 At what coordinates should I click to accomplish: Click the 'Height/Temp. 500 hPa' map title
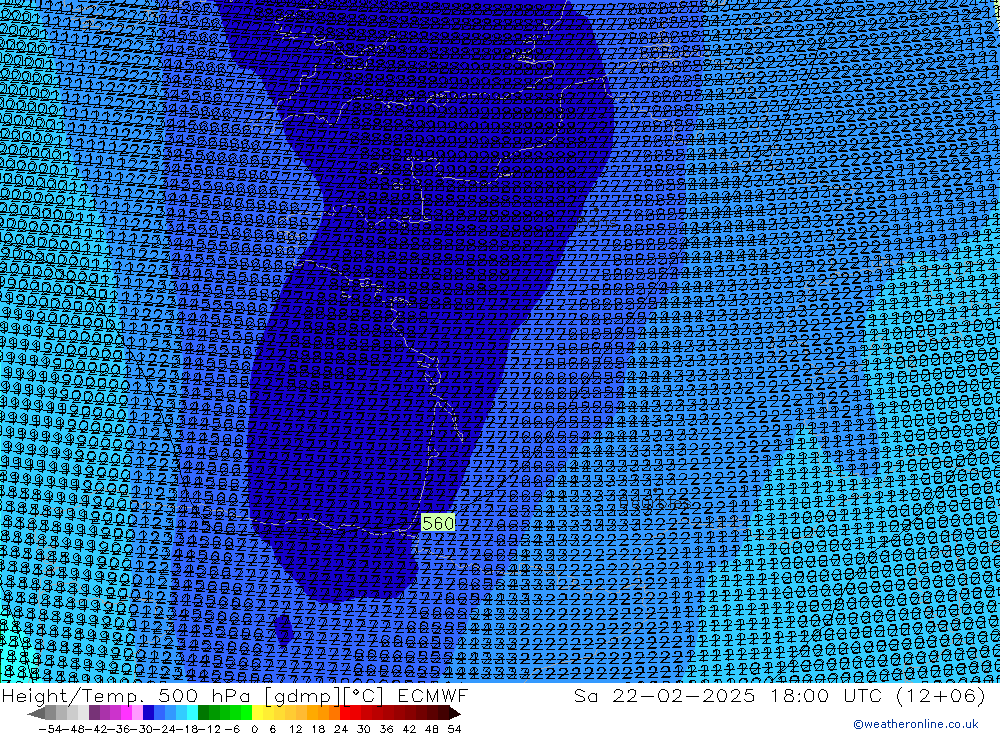[x=126, y=696]
